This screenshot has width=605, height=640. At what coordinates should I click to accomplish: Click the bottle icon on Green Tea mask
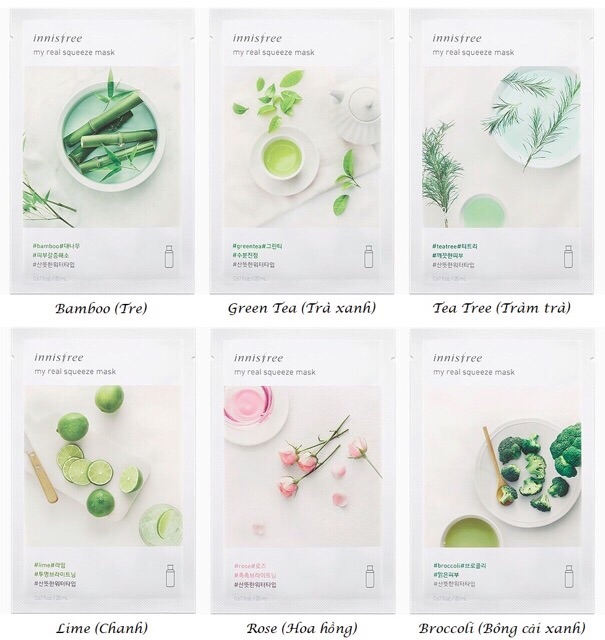(x=368, y=256)
